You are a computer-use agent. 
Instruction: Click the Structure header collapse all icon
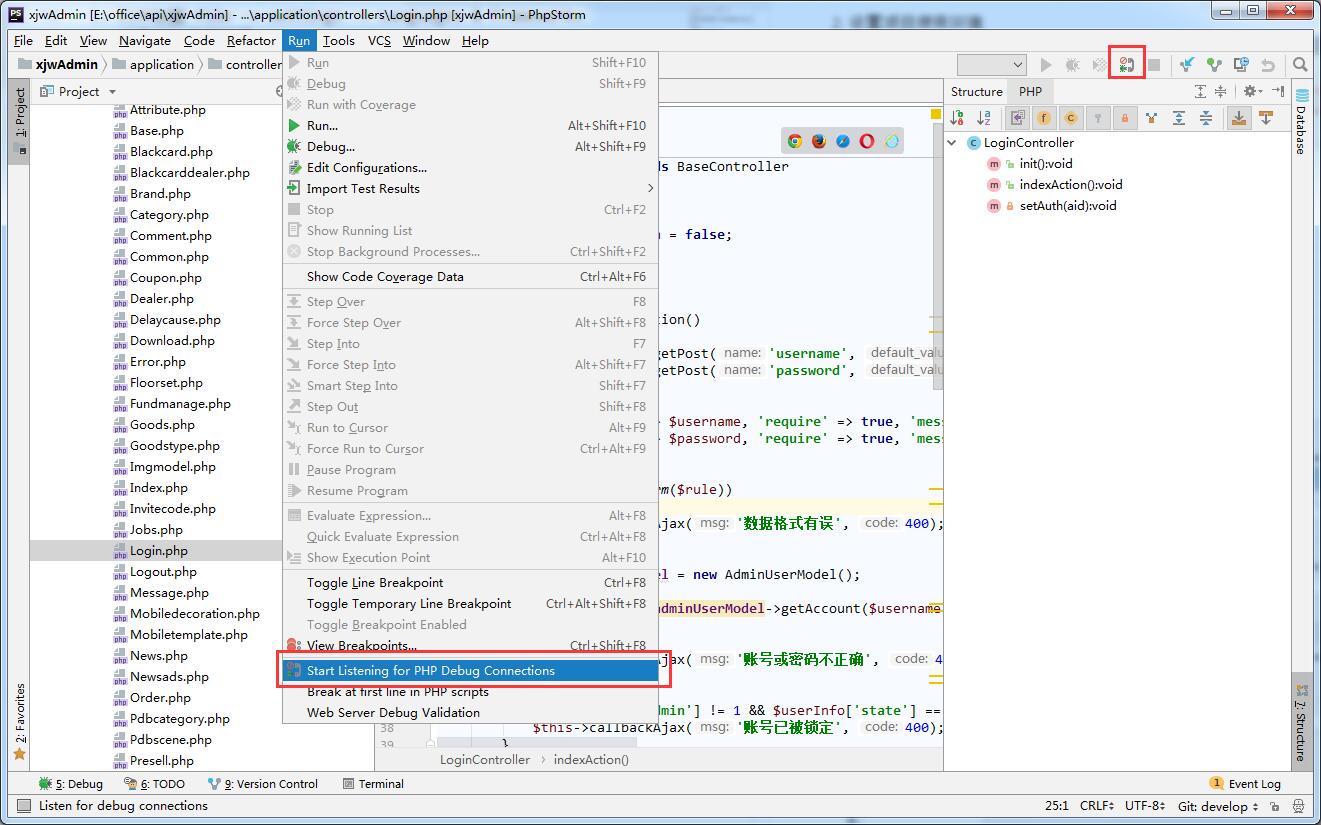point(1223,91)
